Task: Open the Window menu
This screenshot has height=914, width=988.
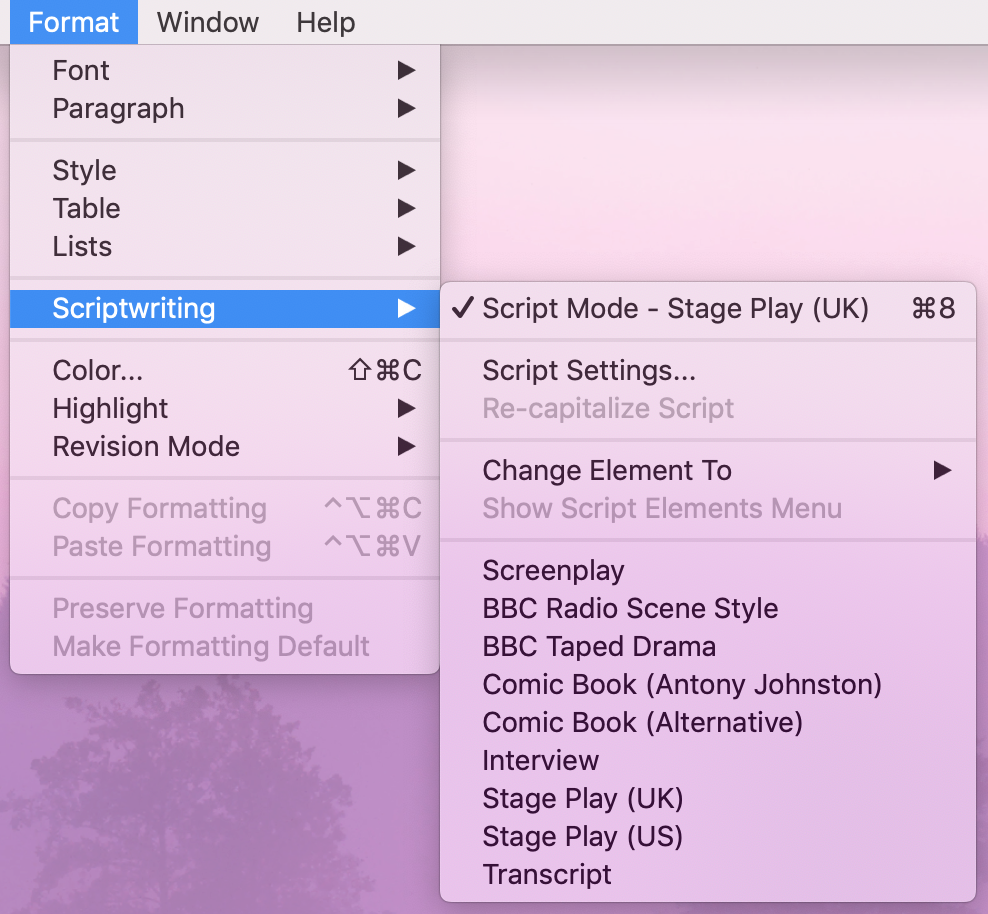Action: [x=207, y=22]
